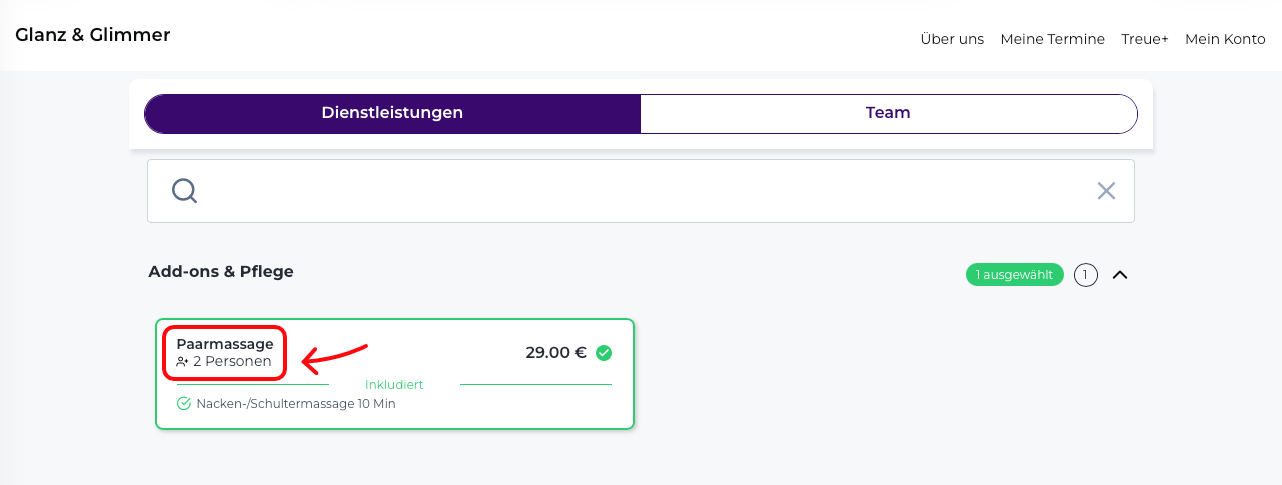Open the Treue+ loyalty page

(1145, 39)
